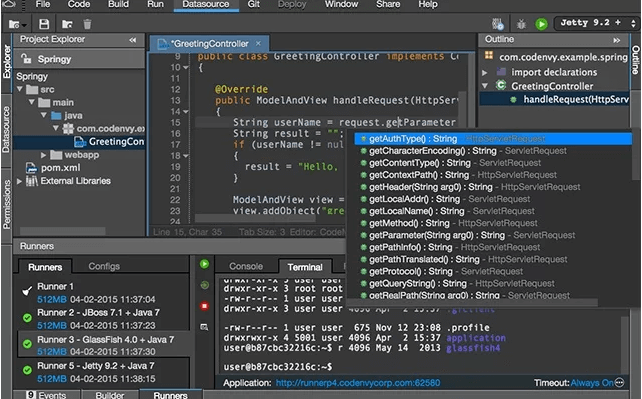Open the Build menu
This screenshot has width=642, height=399.
118,5
